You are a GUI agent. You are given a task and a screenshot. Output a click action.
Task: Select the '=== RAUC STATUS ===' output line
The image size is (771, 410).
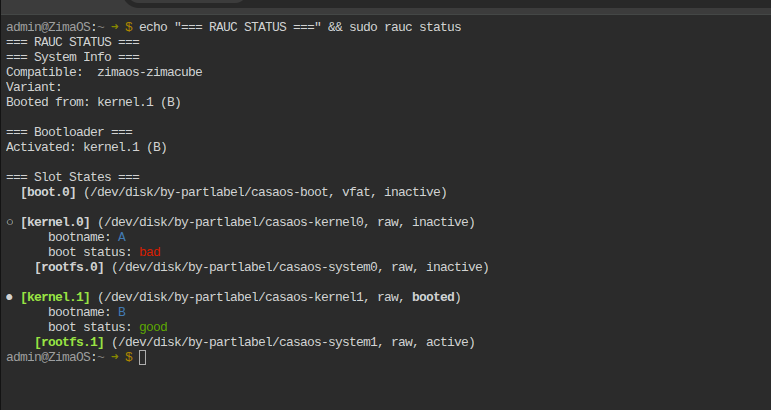point(73,42)
